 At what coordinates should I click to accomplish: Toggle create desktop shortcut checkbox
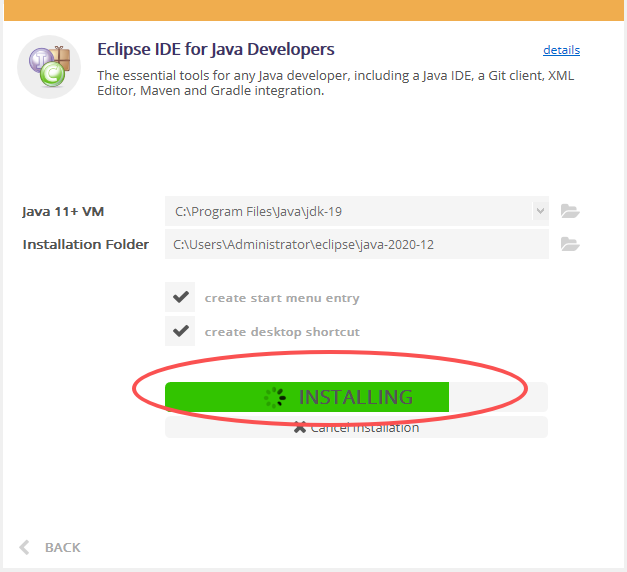(180, 331)
